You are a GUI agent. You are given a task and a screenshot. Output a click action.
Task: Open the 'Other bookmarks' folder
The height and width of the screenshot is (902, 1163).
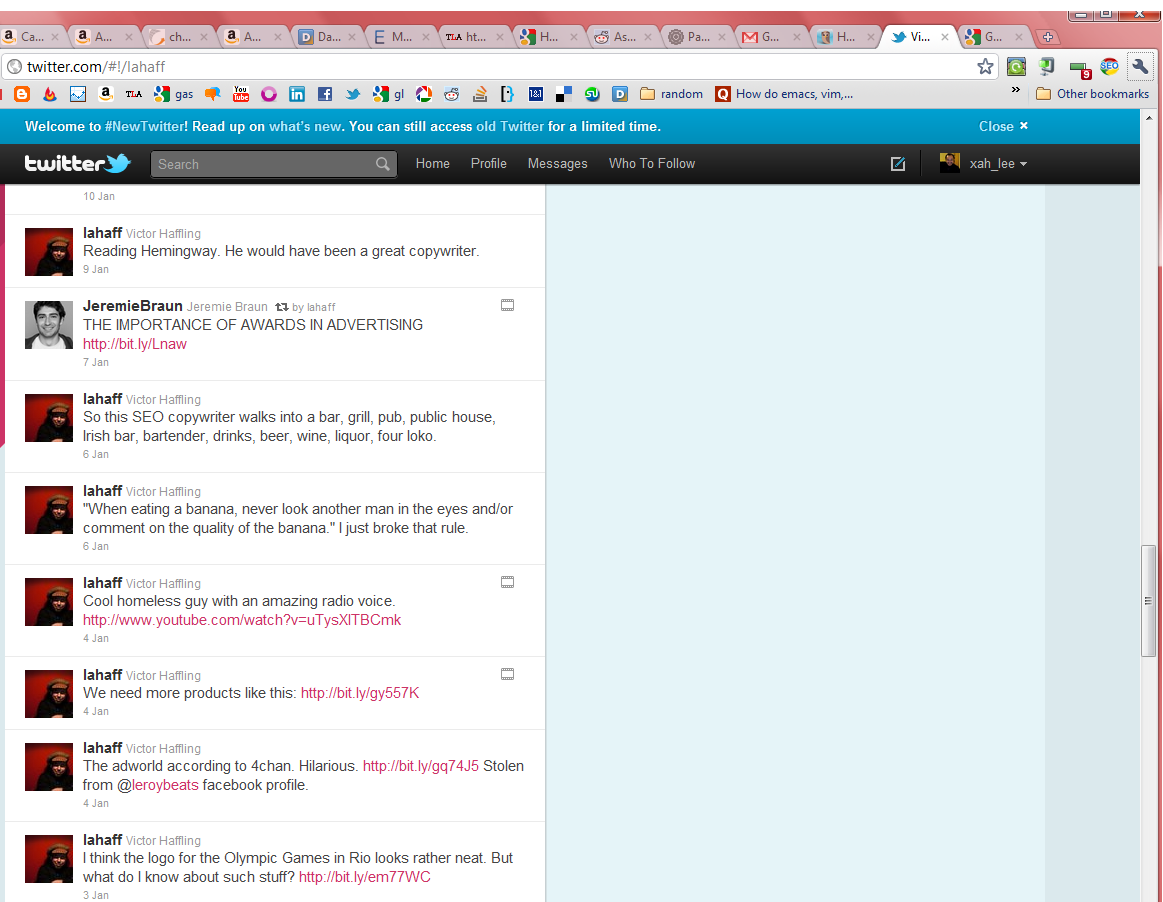1093,94
